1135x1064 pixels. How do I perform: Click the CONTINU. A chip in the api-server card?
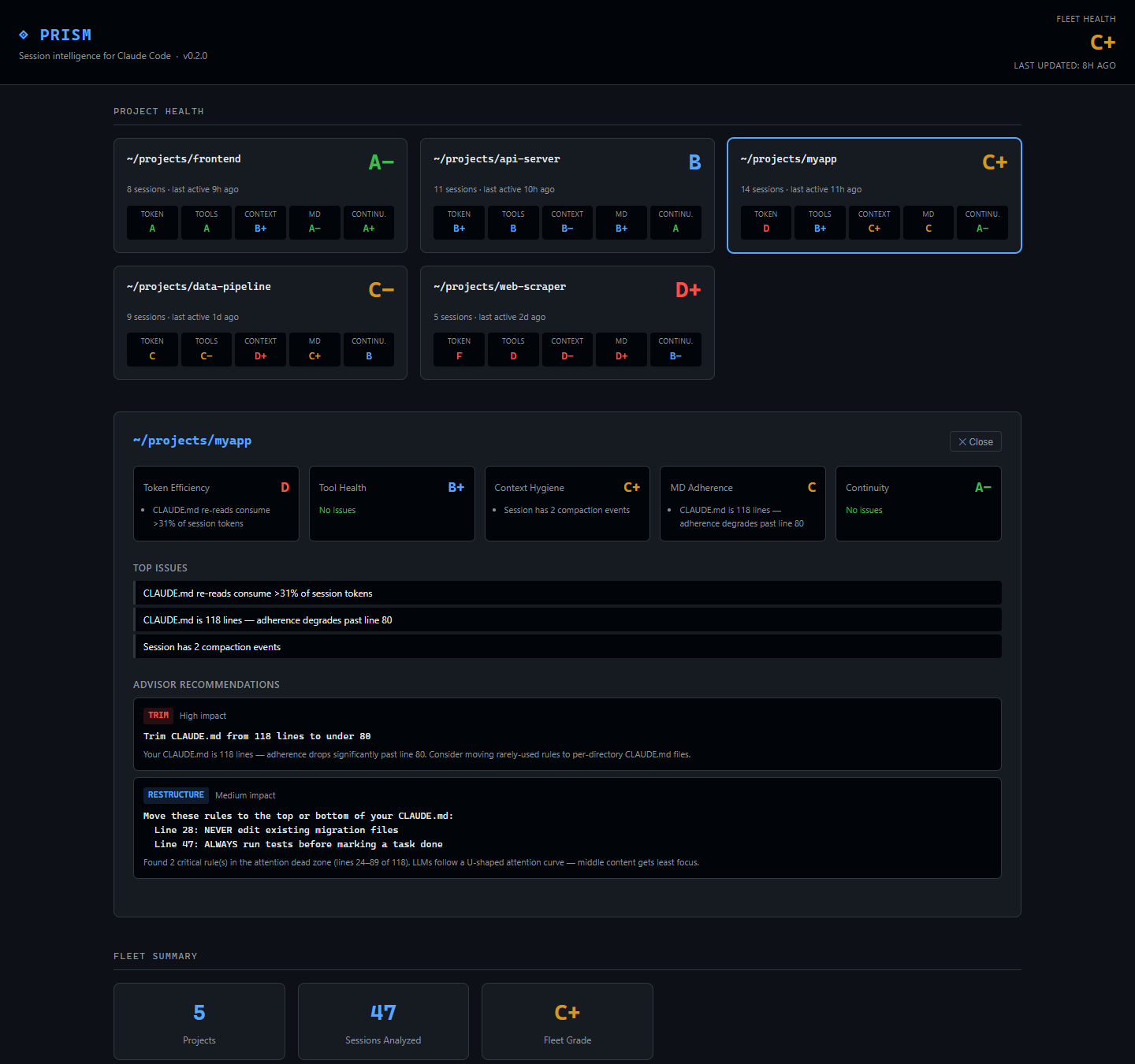(x=675, y=222)
